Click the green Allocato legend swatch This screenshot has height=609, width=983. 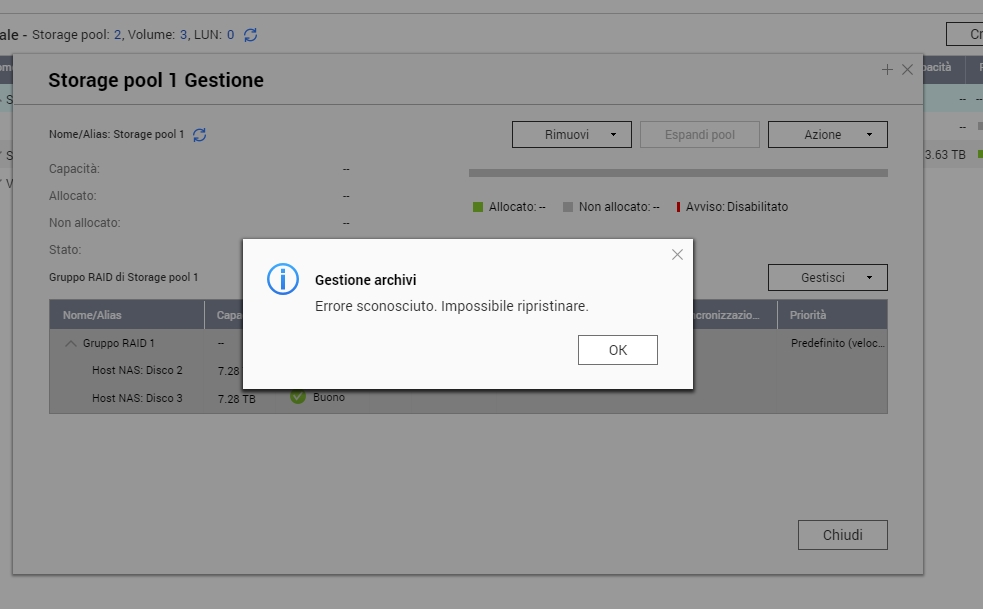coord(478,207)
